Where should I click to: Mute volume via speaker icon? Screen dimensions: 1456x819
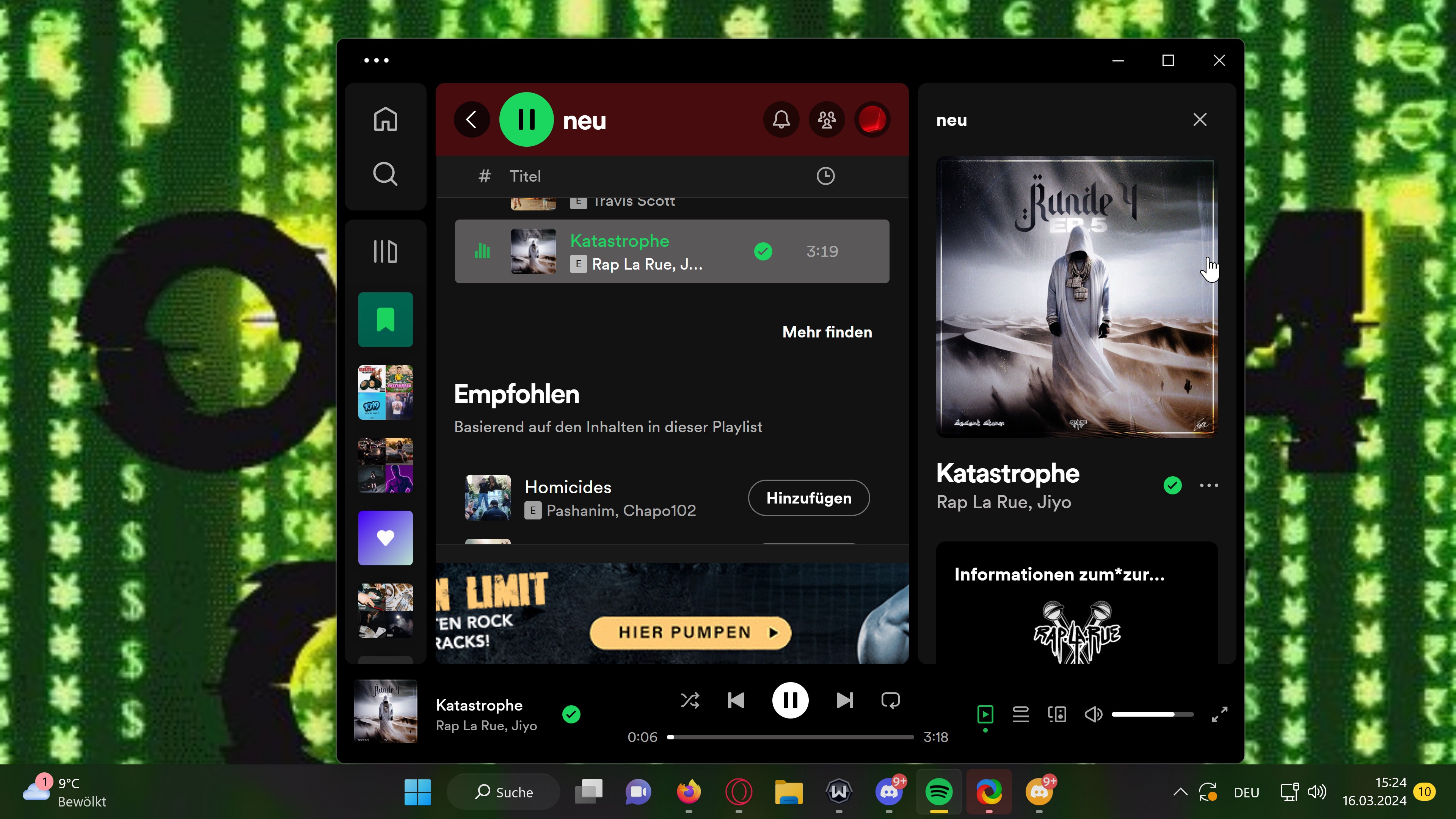(1093, 714)
